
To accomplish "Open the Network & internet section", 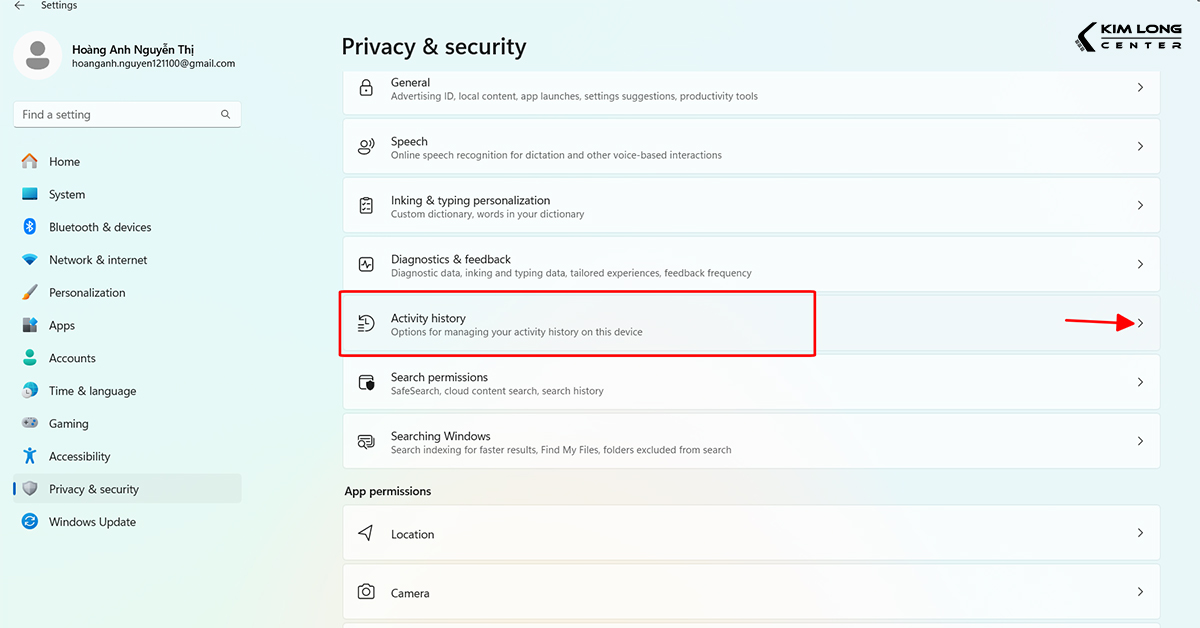I will [98, 260].
